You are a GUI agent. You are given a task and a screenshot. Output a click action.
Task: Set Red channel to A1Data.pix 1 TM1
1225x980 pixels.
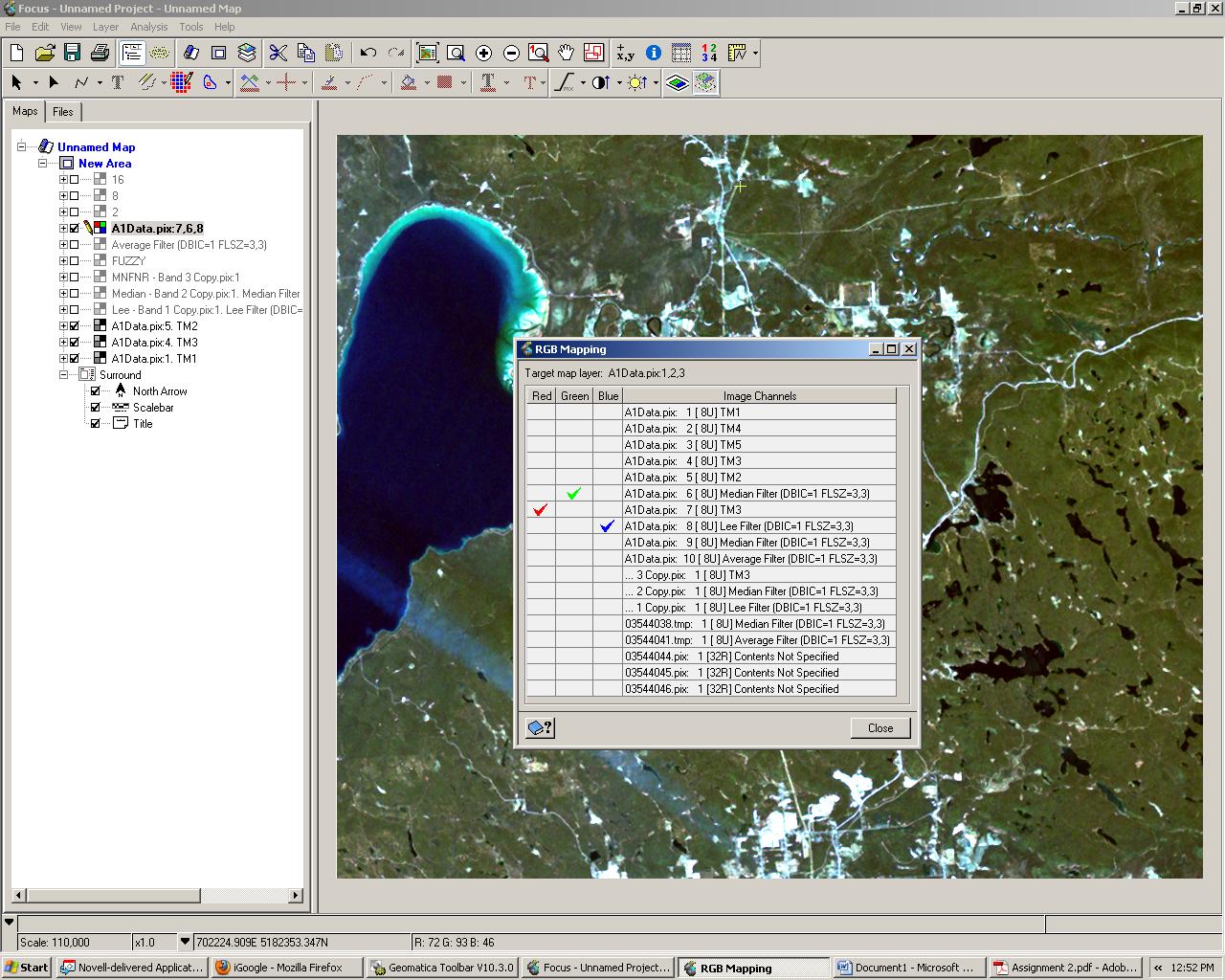(x=541, y=412)
